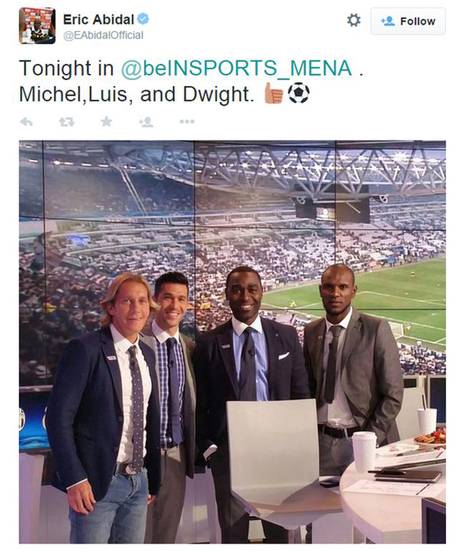
Task: Click the follow-person icon under the tweet
Action: [146, 122]
